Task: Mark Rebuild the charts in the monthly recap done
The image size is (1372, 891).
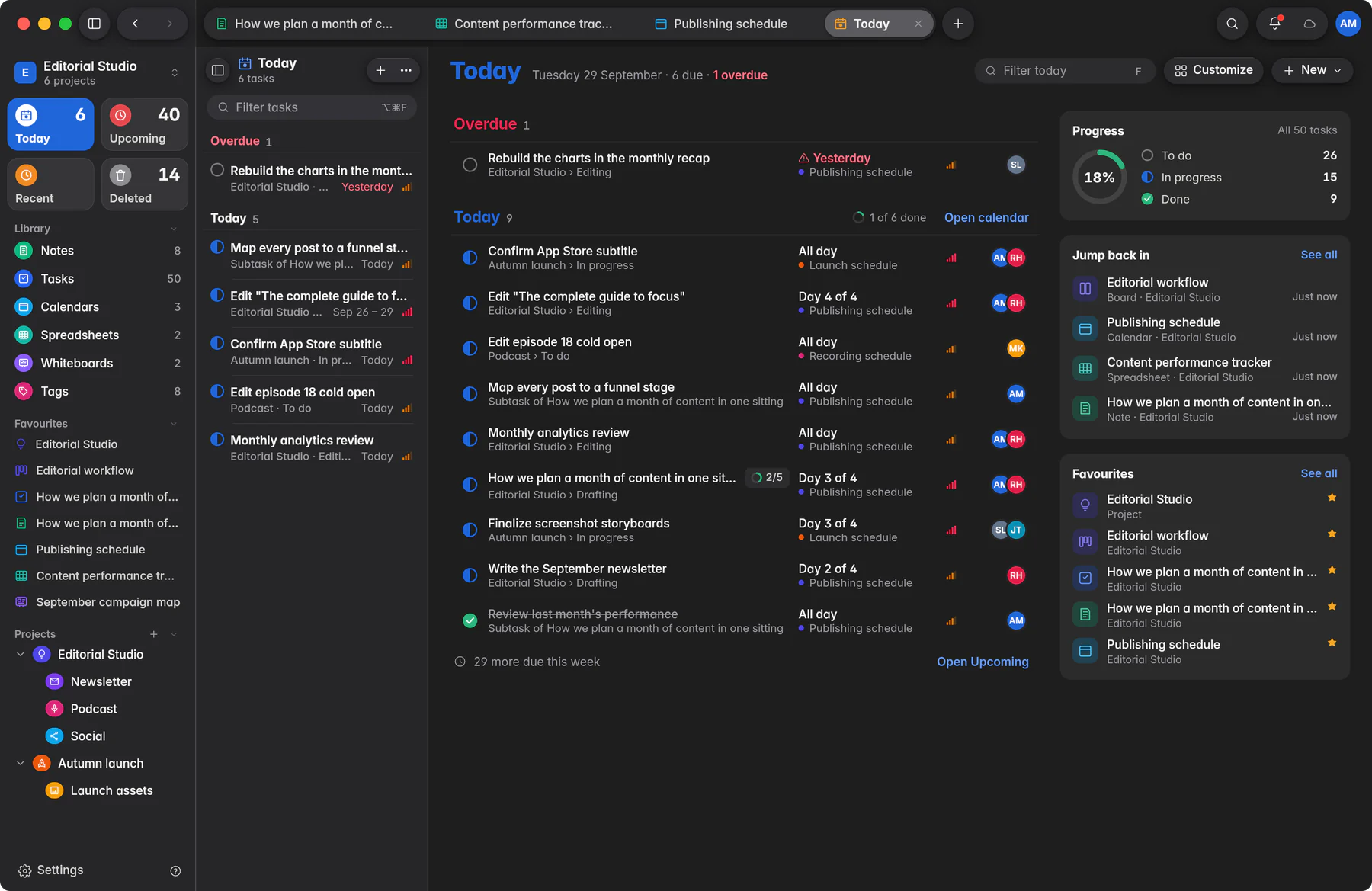Action: (470, 165)
